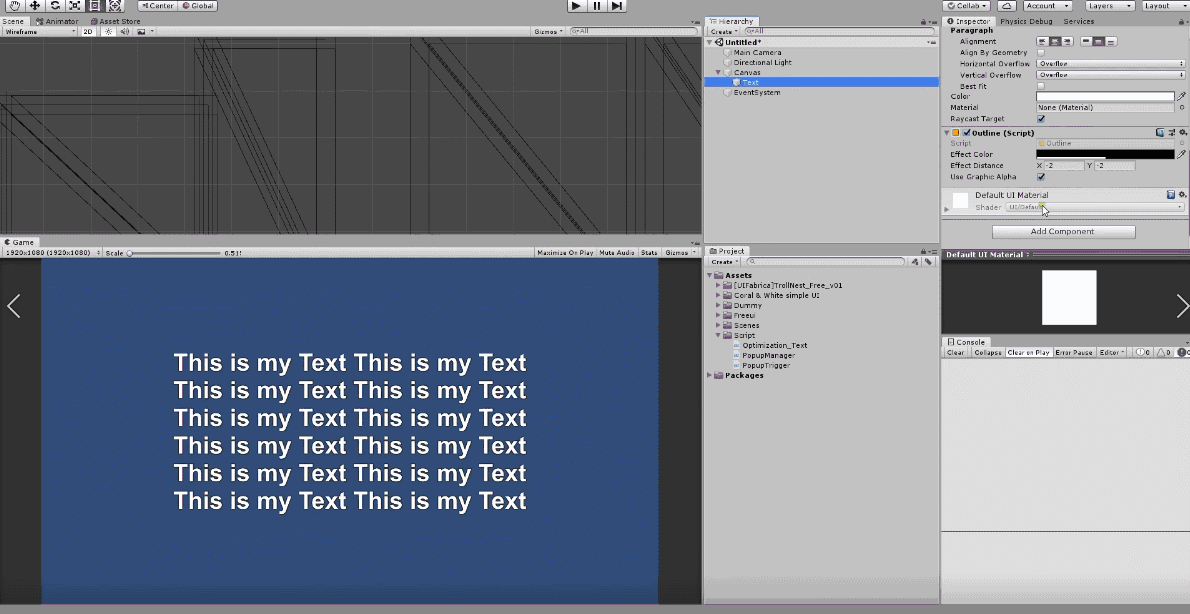Open the Material object picker circle

(x=1182, y=108)
